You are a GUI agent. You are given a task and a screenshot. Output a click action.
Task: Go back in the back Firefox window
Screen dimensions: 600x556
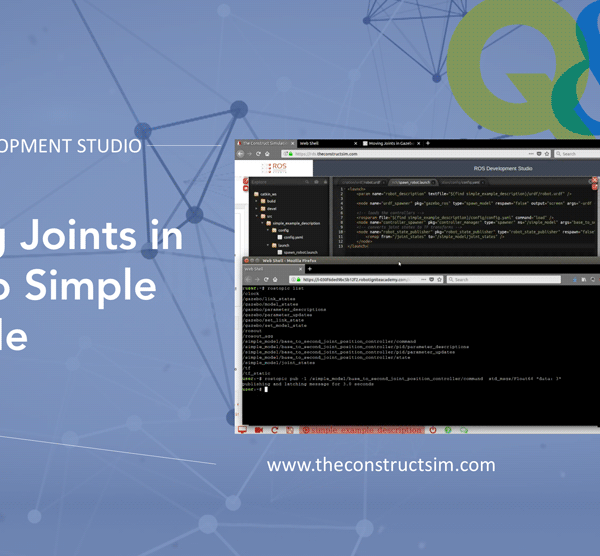tap(240, 154)
